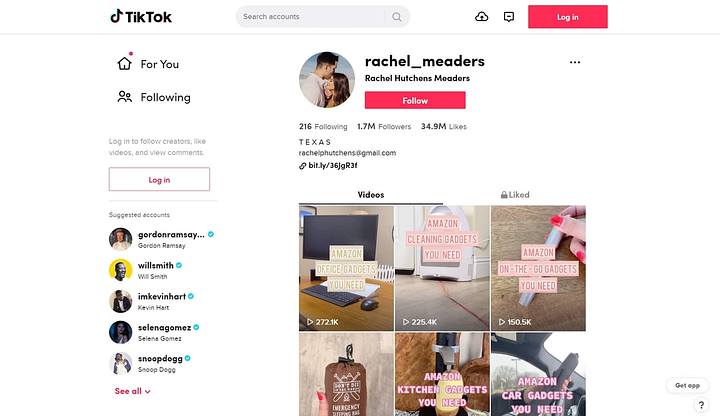This screenshot has width=720, height=416.
Task: Open the upload video cloud icon
Action: [x=481, y=17]
